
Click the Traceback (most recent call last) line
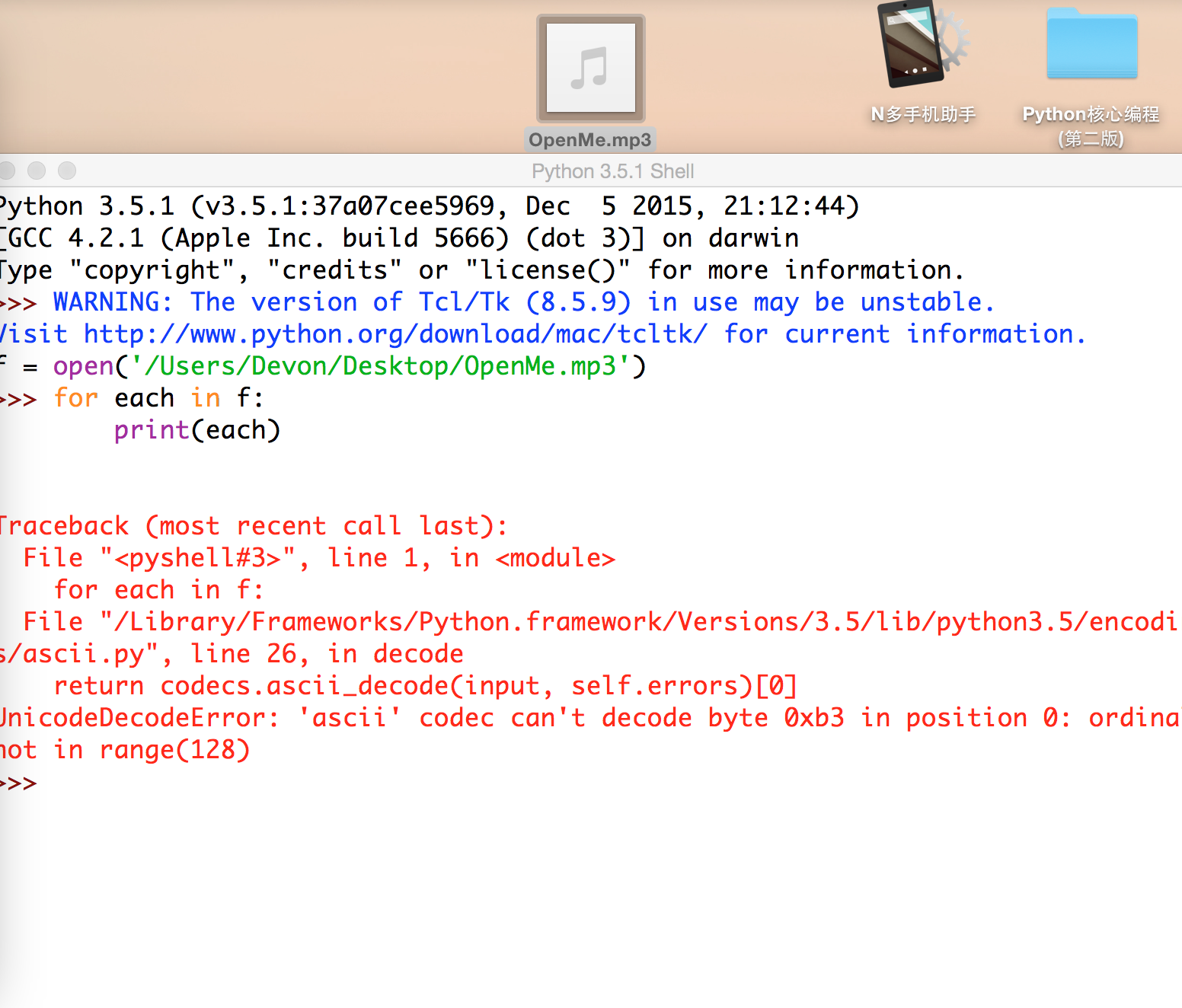click(x=253, y=526)
